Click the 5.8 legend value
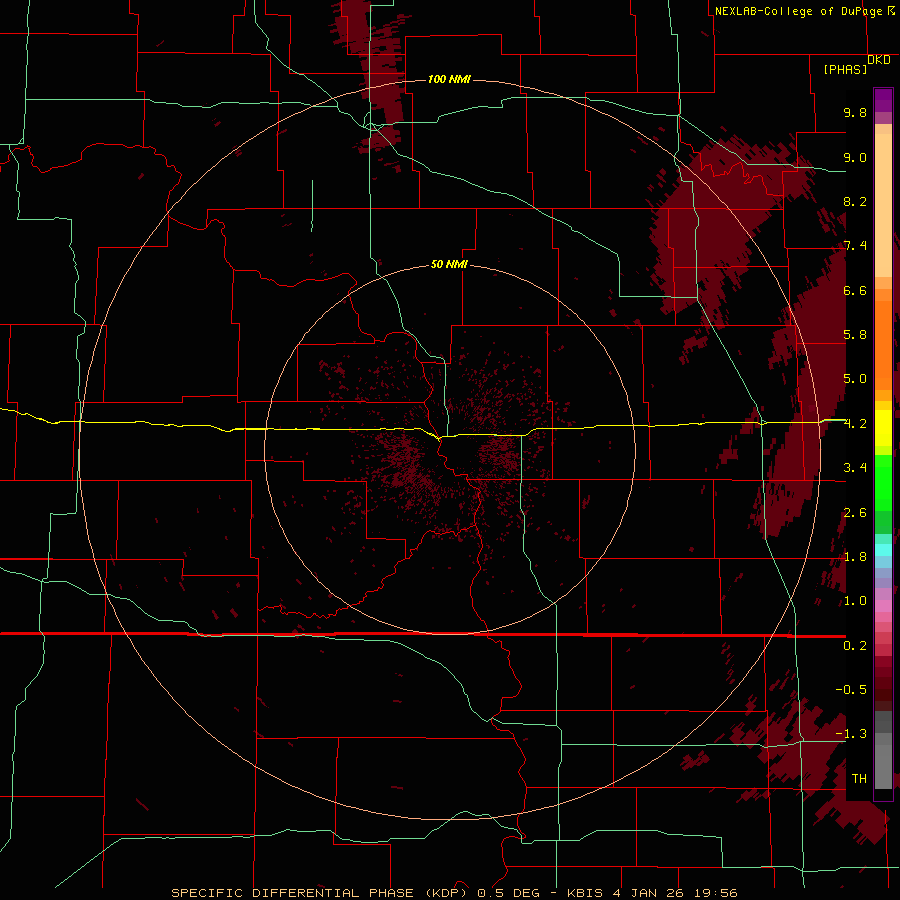This screenshot has width=900, height=900. click(855, 335)
